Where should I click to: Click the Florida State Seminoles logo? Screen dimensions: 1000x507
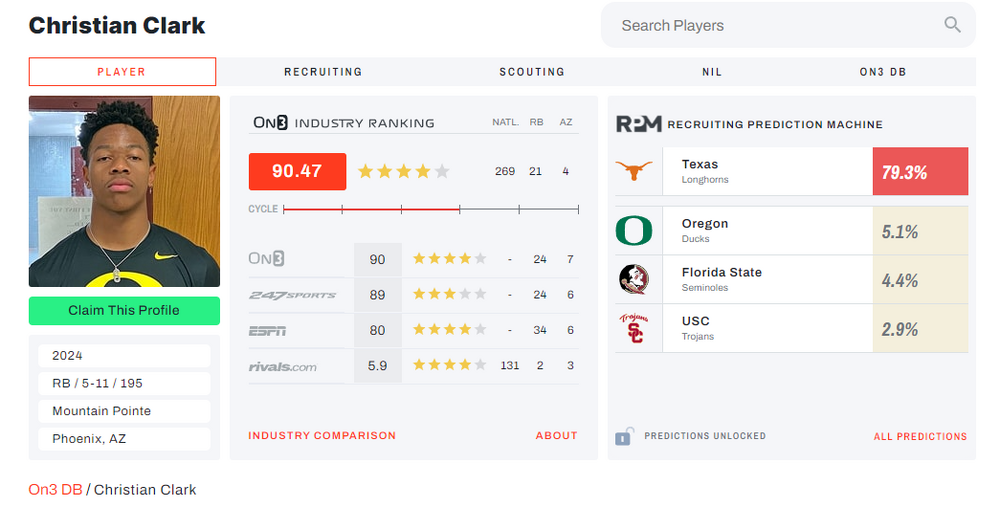tap(634, 279)
